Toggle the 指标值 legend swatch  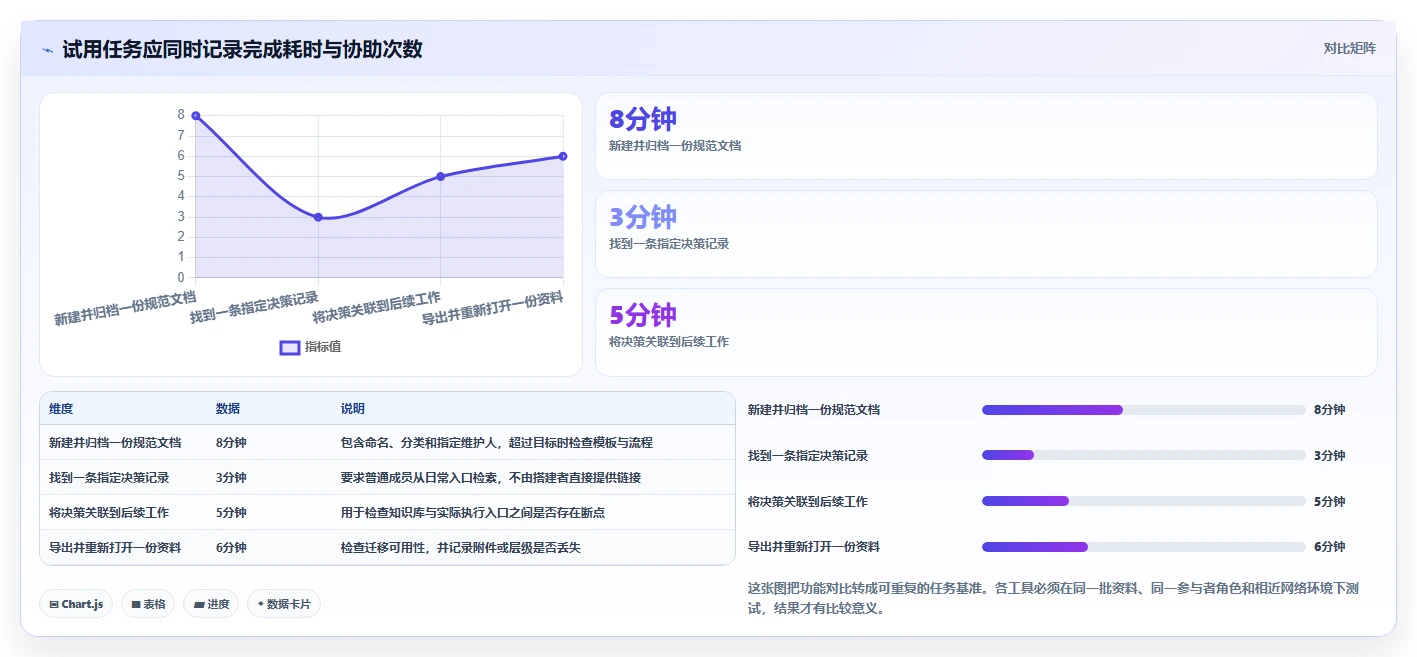coord(289,347)
